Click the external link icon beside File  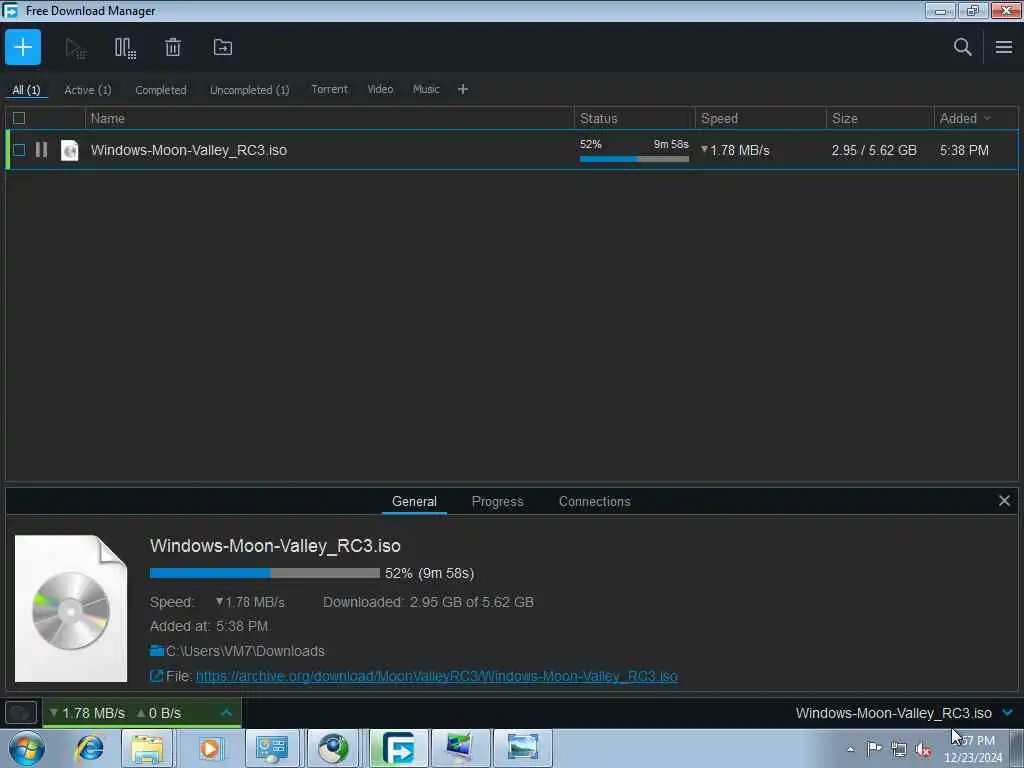pos(156,676)
